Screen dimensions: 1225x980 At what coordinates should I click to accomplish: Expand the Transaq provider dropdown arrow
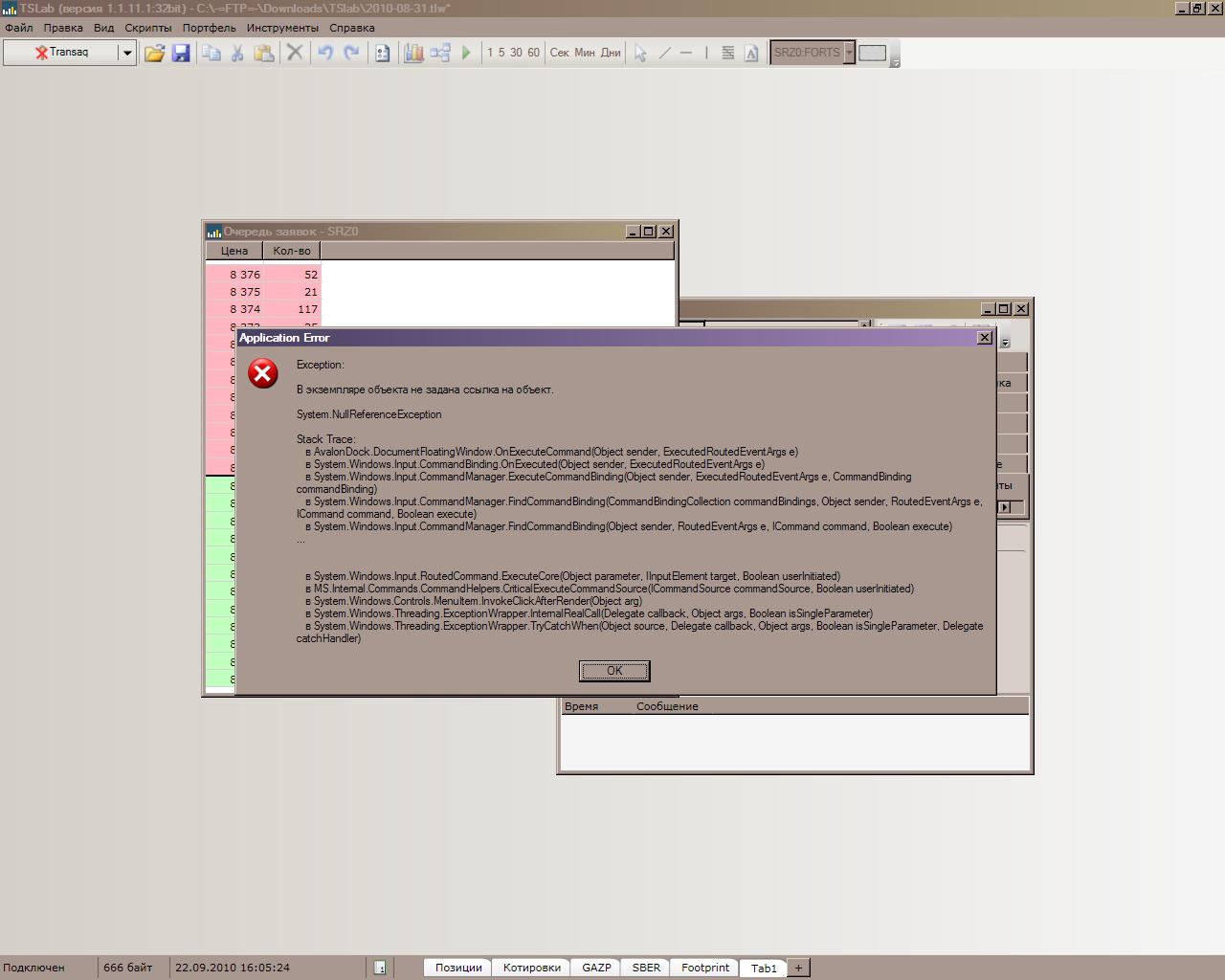tap(126, 53)
